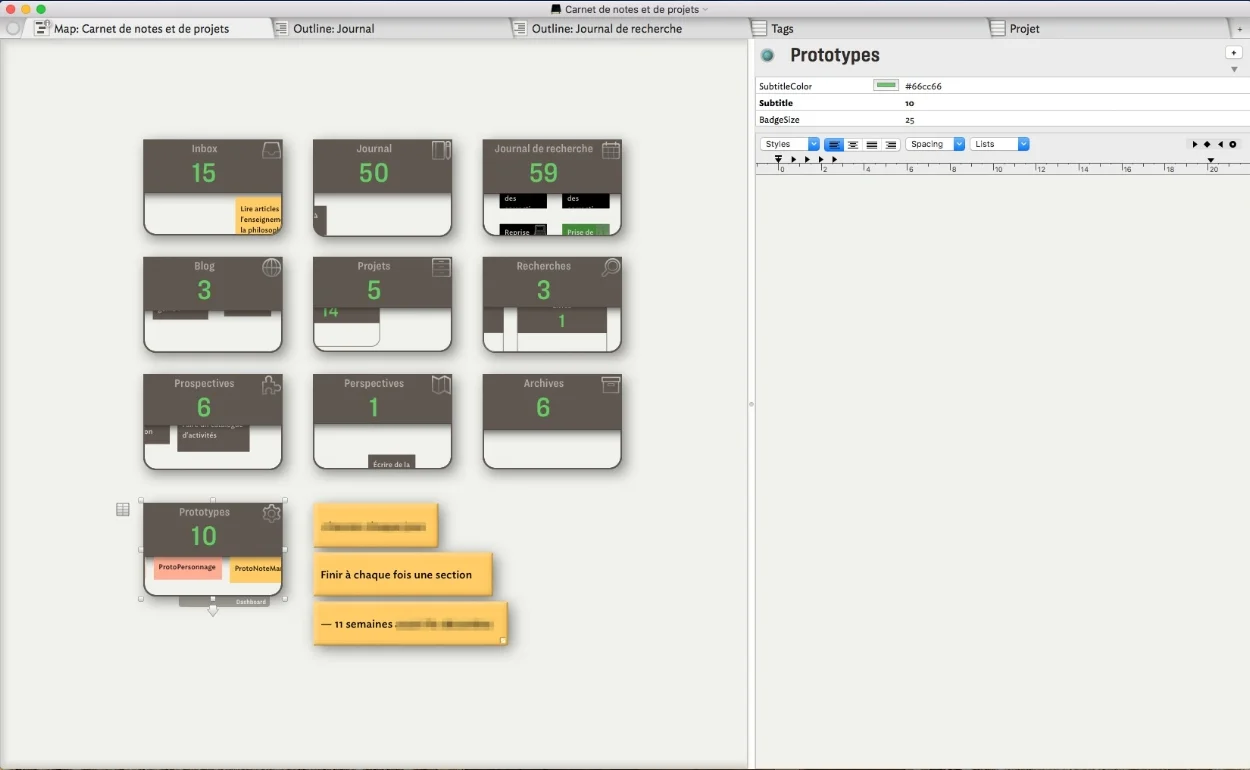Click the Map tab icon
Screen dimensions: 1250x770
(x=42, y=28)
